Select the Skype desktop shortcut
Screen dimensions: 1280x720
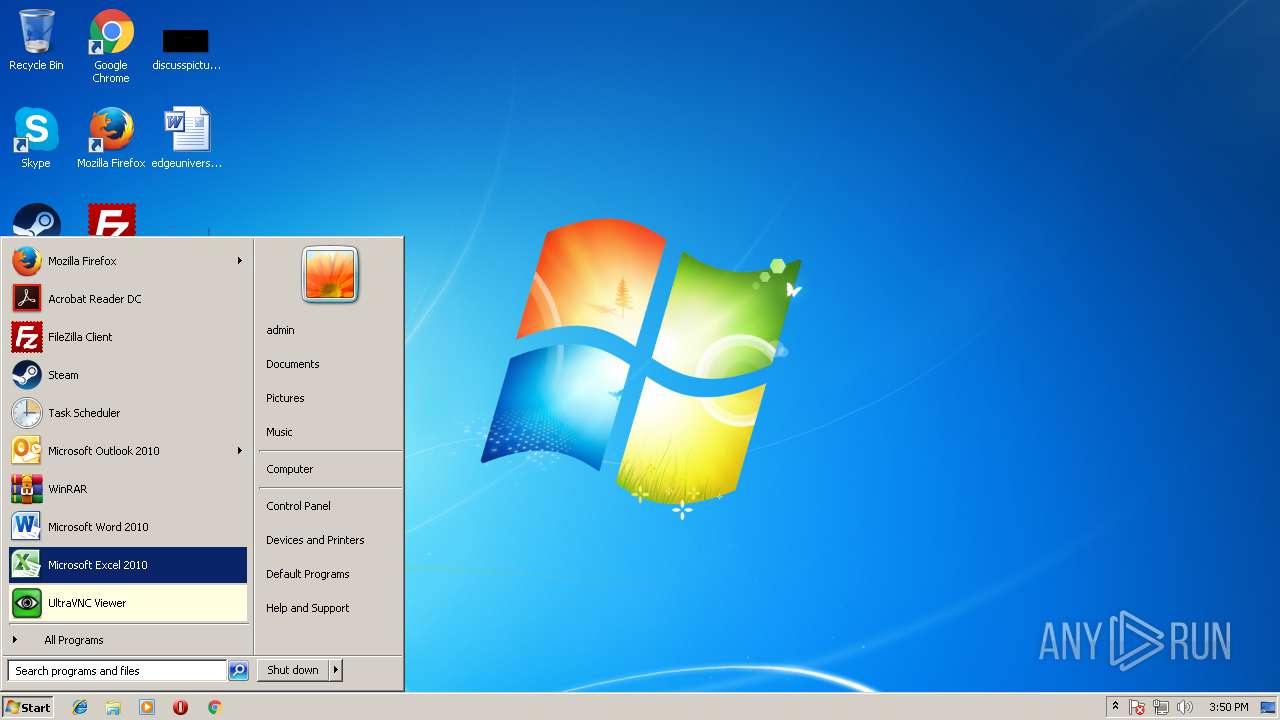(36, 138)
